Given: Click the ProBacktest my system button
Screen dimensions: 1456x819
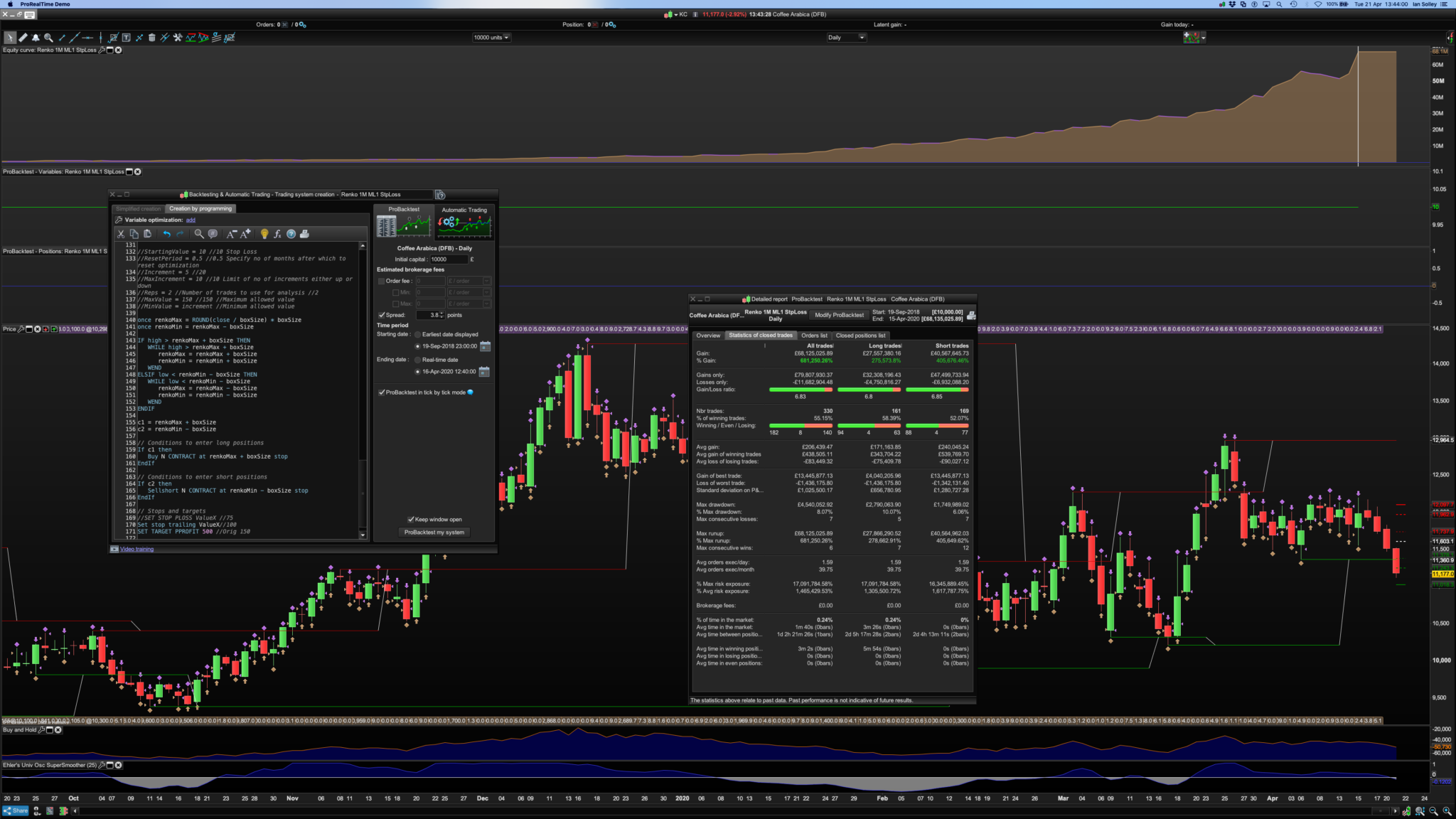Looking at the screenshot, I should pyautogui.click(x=434, y=532).
